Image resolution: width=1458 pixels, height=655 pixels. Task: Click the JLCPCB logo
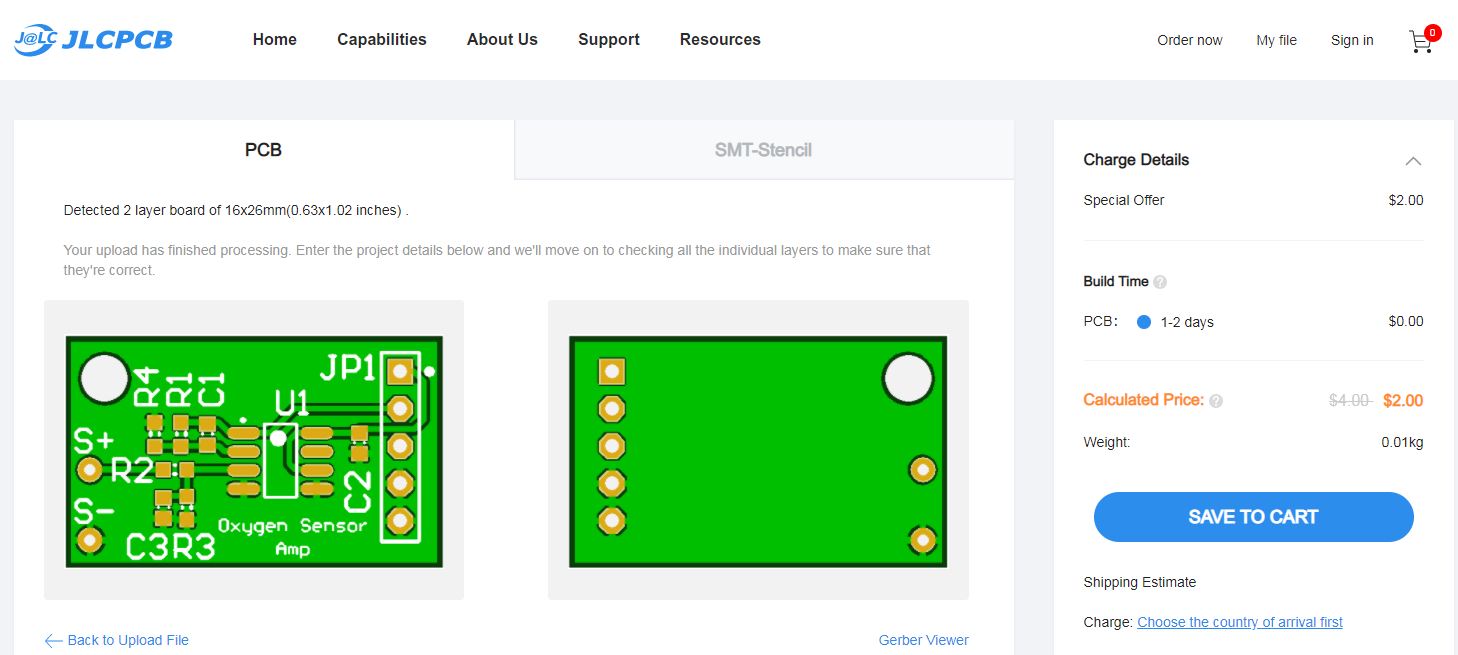93,40
